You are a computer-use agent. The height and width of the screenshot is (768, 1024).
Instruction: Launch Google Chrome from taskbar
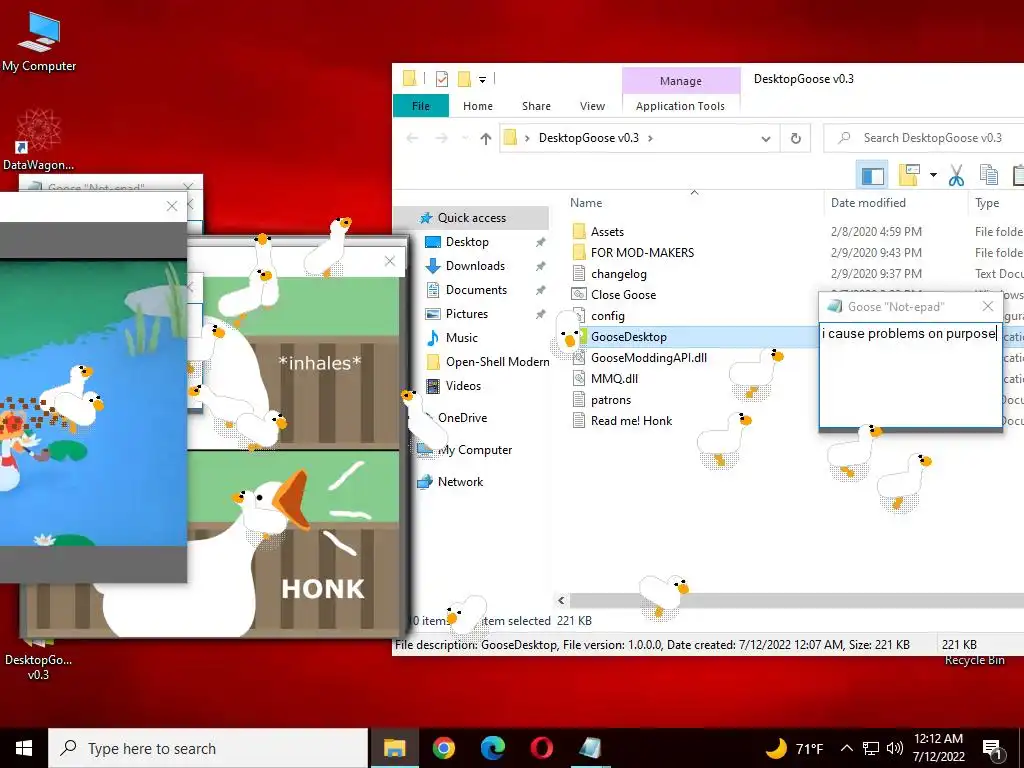tap(443, 748)
